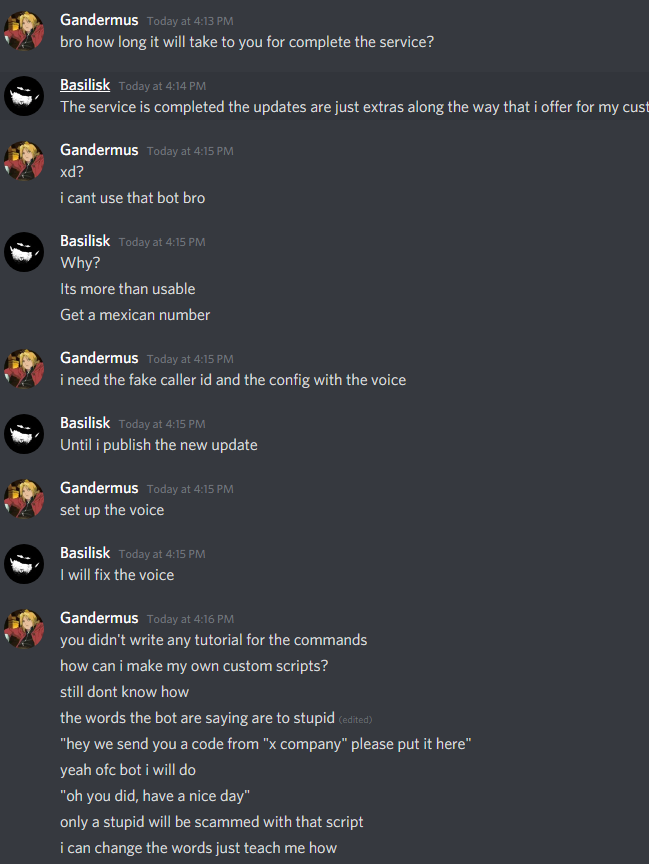
Task: Open Gandermus avatar beside the 4:13 PM message
Action: [24, 31]
